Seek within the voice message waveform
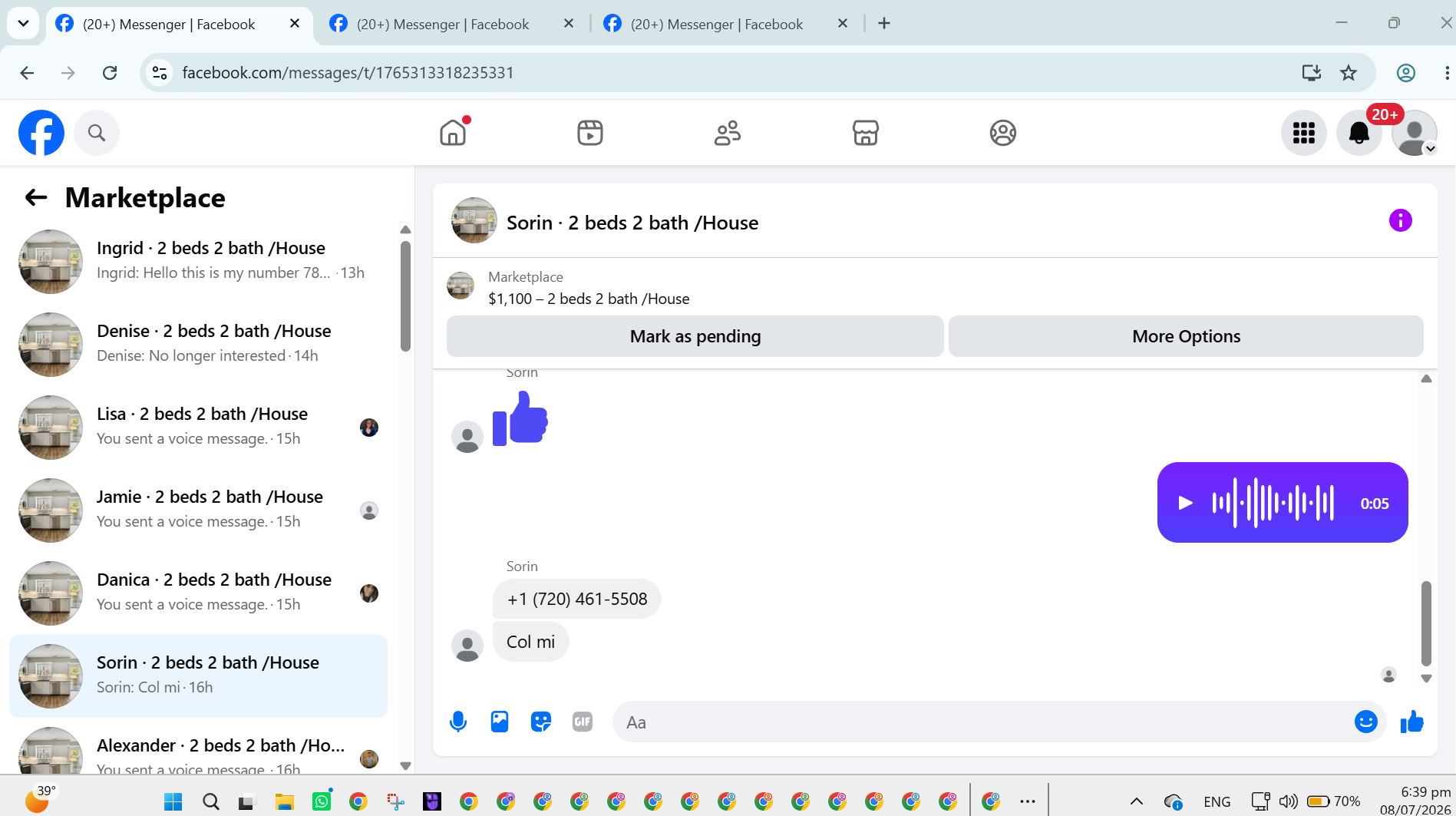Viewport: 1456px width, 816px height. click(x=1273, y=503)
